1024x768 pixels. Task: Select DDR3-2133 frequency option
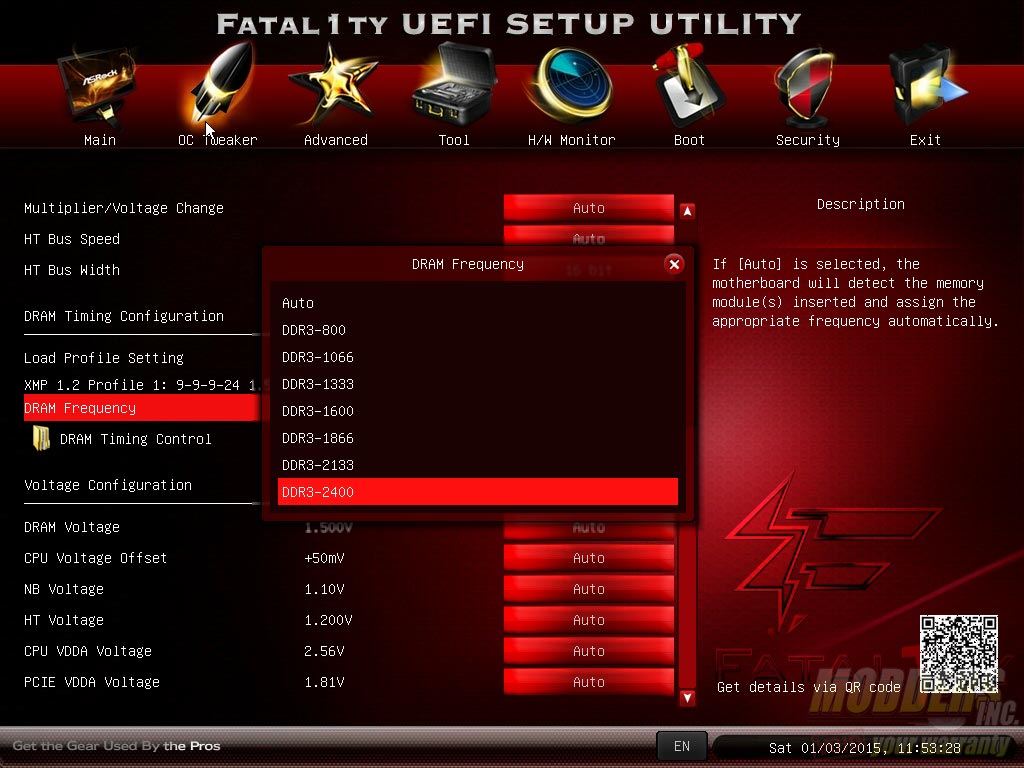click(x=477, y=465)
